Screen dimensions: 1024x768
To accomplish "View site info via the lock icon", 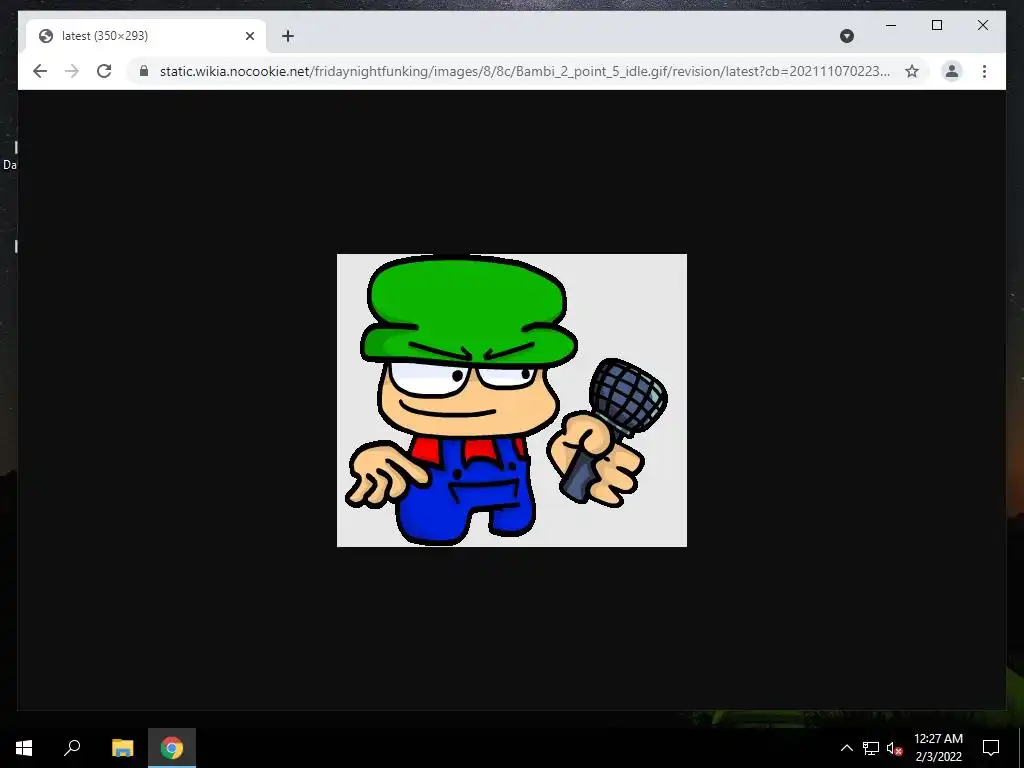I will point(144,71).
